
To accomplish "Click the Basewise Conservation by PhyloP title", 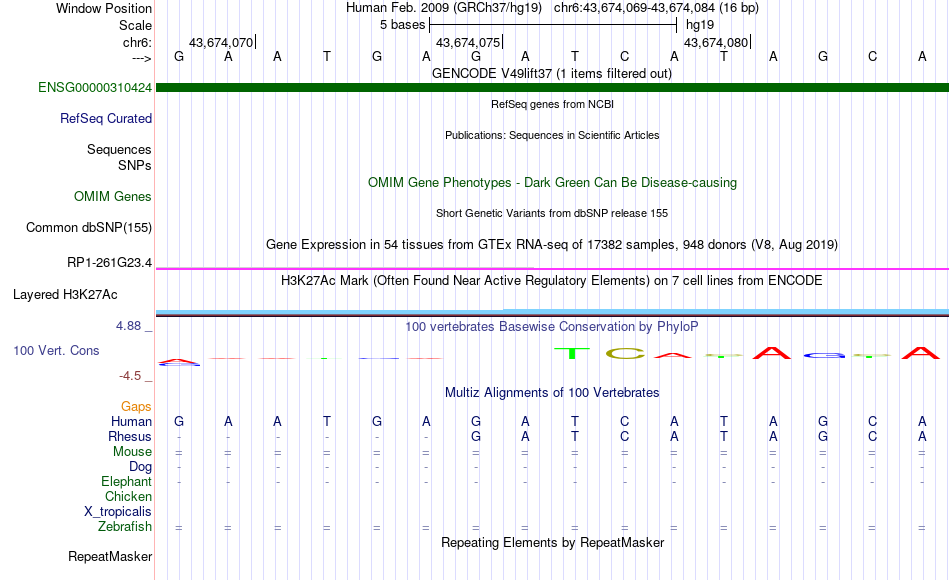I will [552, 327].
